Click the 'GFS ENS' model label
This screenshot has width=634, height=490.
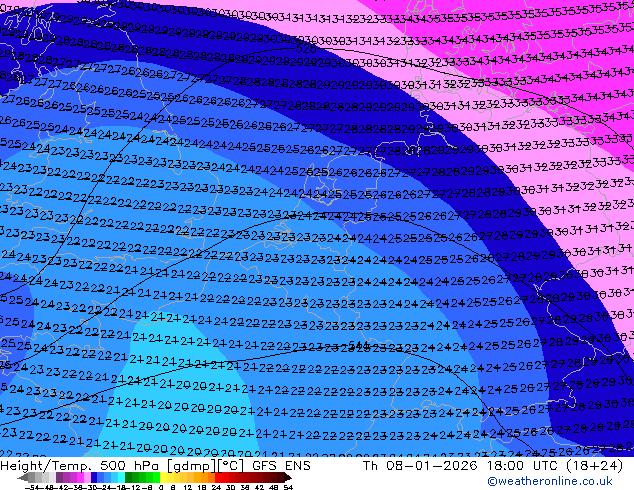coord(281,466)
